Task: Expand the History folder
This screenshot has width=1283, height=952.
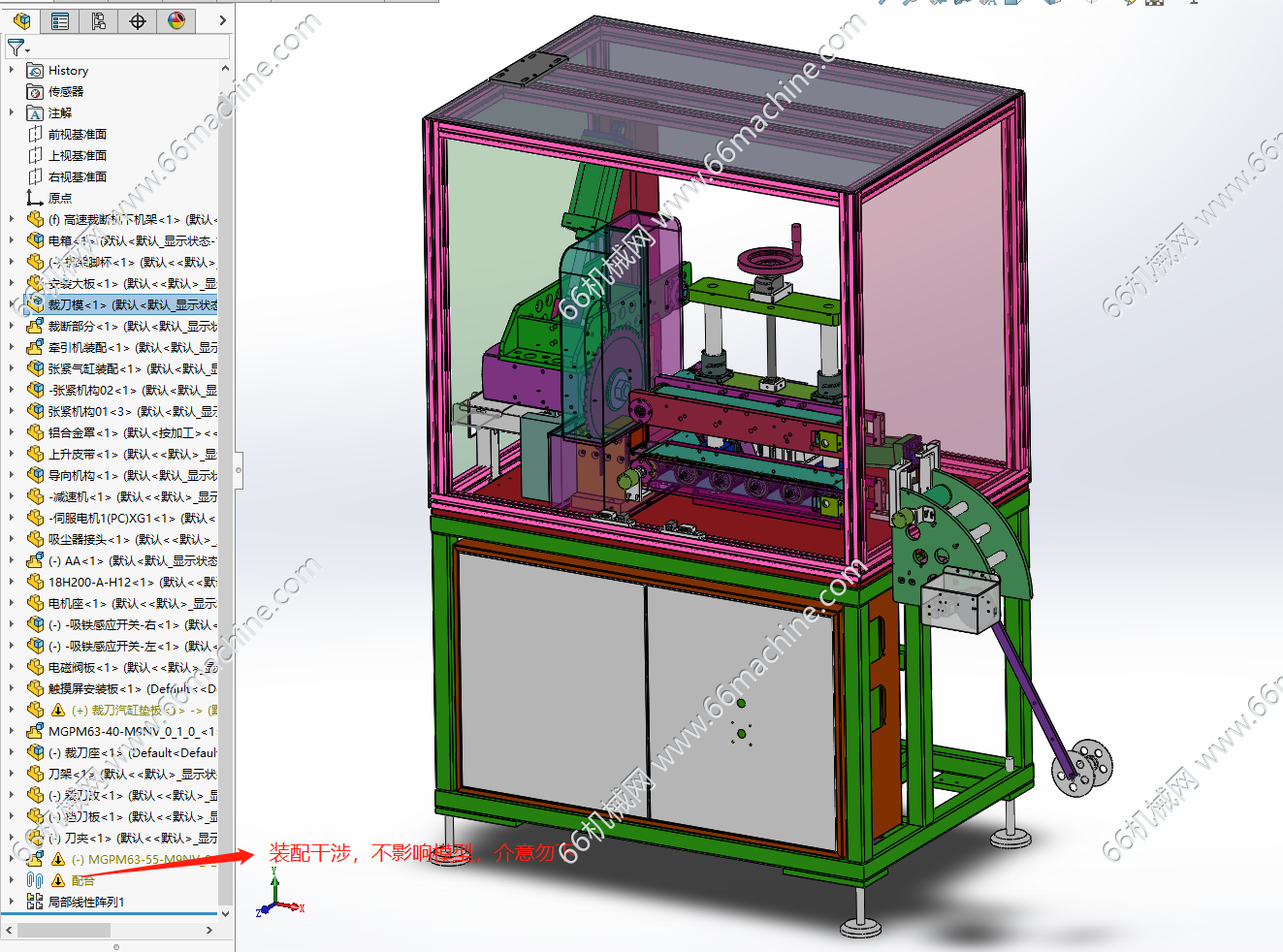Action: pos(11,71)
